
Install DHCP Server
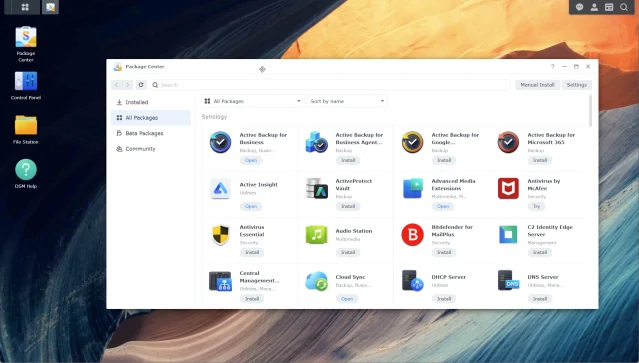point(444,299)
